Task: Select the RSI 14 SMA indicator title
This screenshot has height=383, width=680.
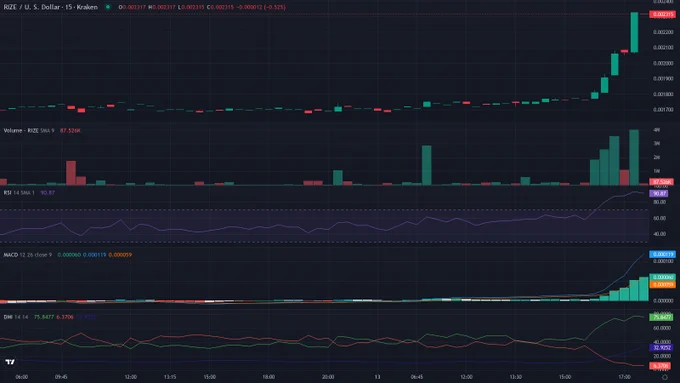Action: [x=19, y=193]
